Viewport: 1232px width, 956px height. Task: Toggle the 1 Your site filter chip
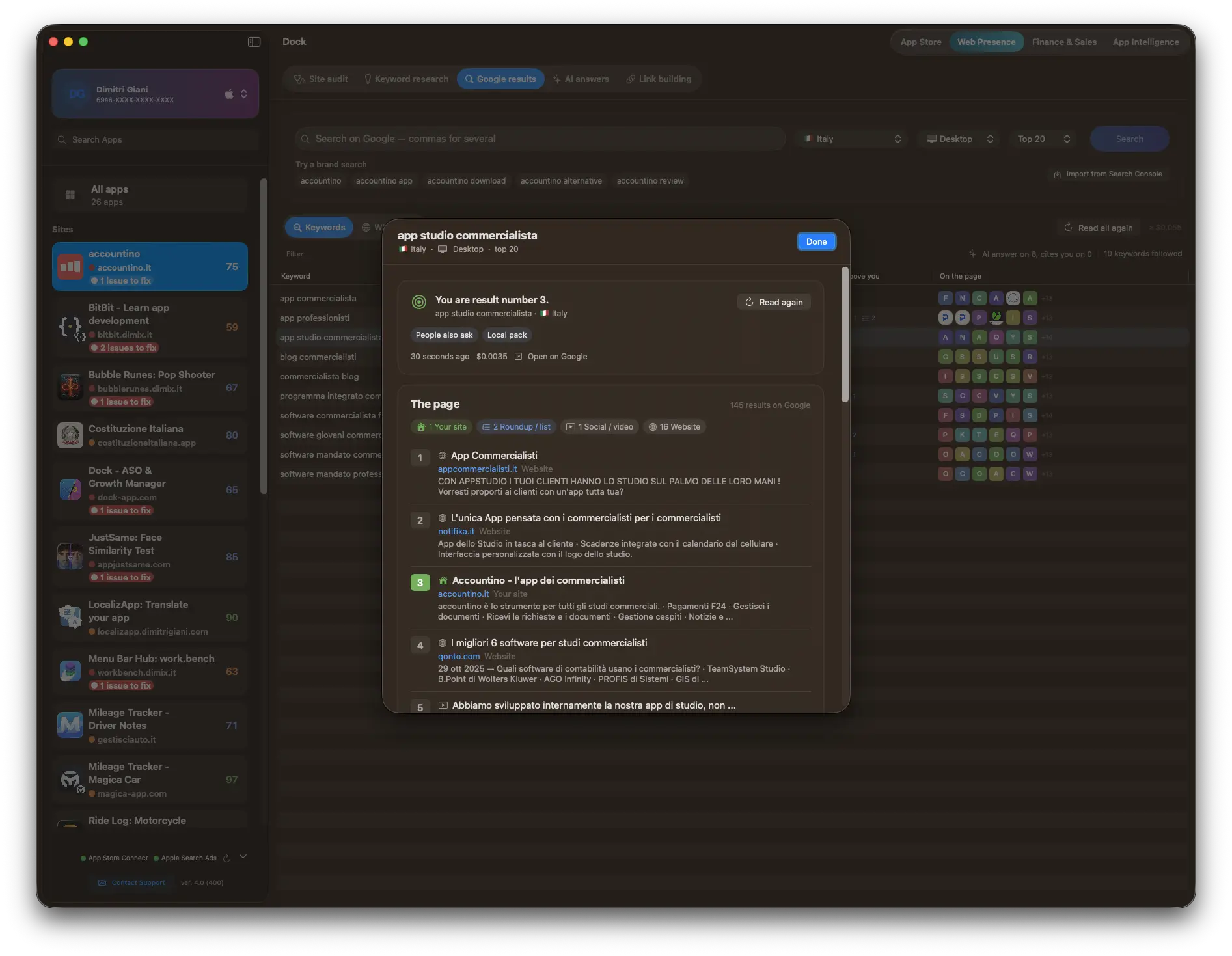pos(442,427)
